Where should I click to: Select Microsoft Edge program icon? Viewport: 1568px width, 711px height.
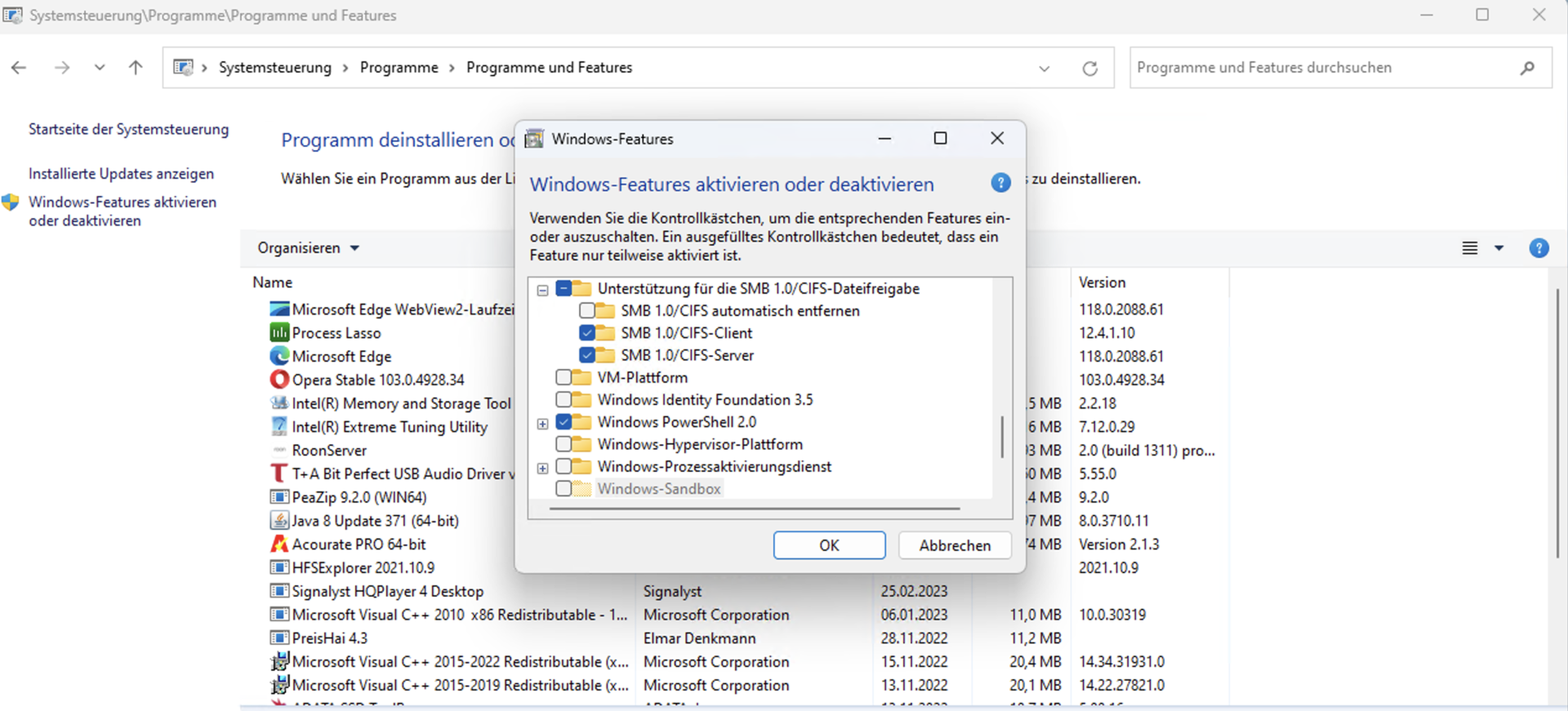(279, 357)
